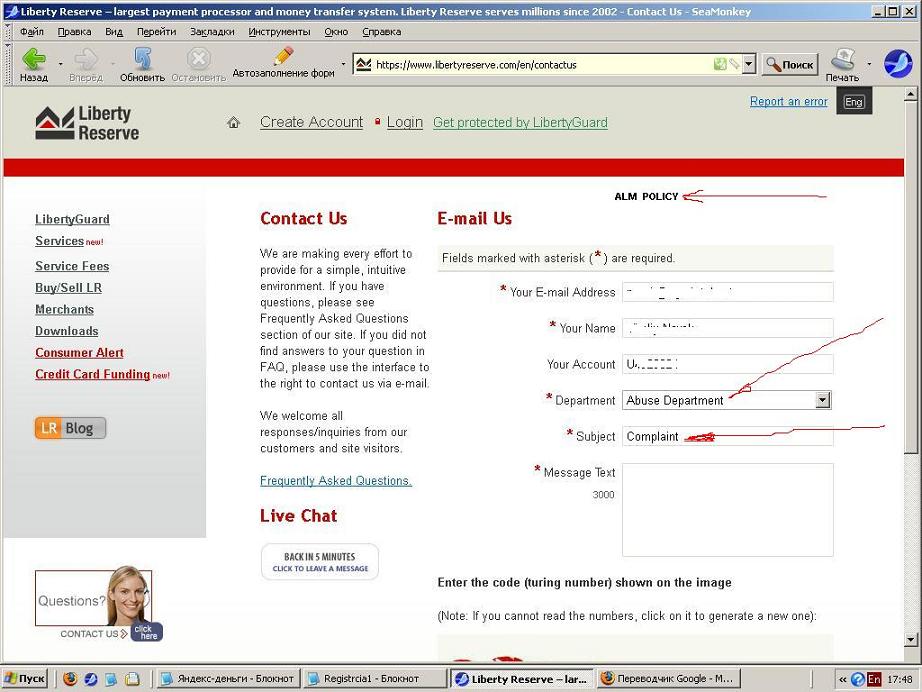Open the Service Fees sidebar link
Viewport: 922px width, 692px height.
72,266
